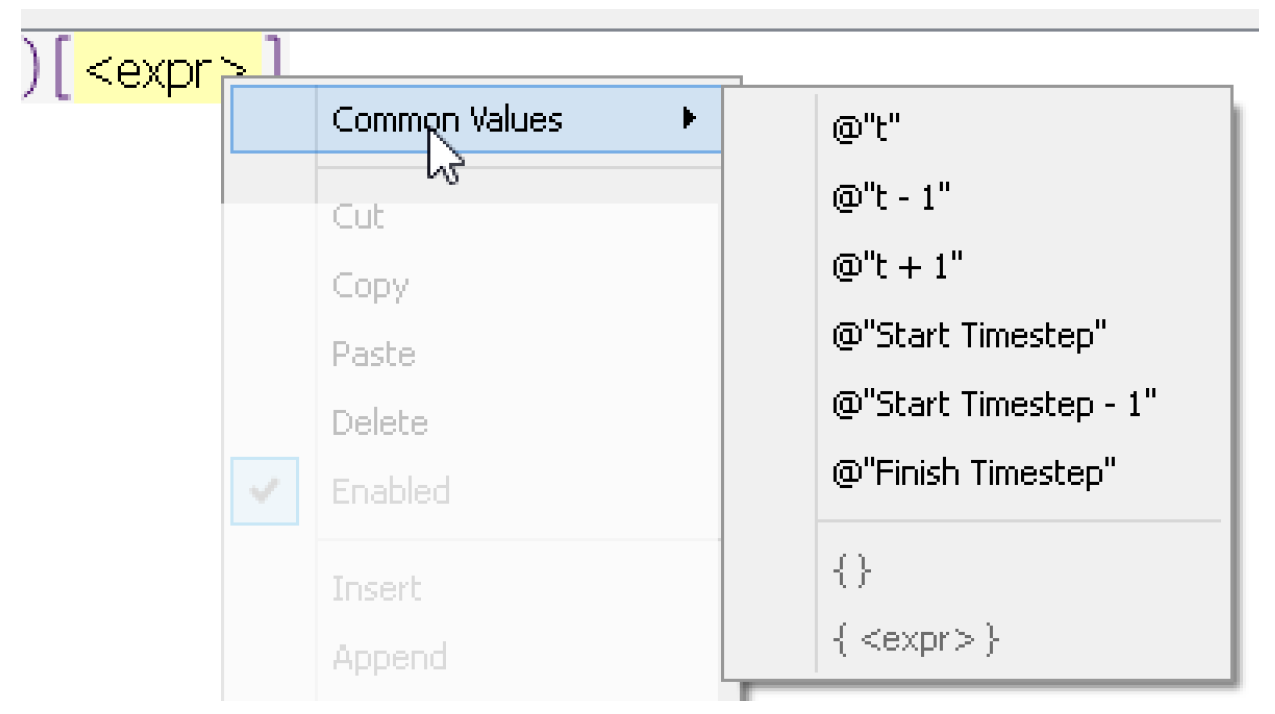Select @"Start Timestep" from the submenu

pos(969,335)
